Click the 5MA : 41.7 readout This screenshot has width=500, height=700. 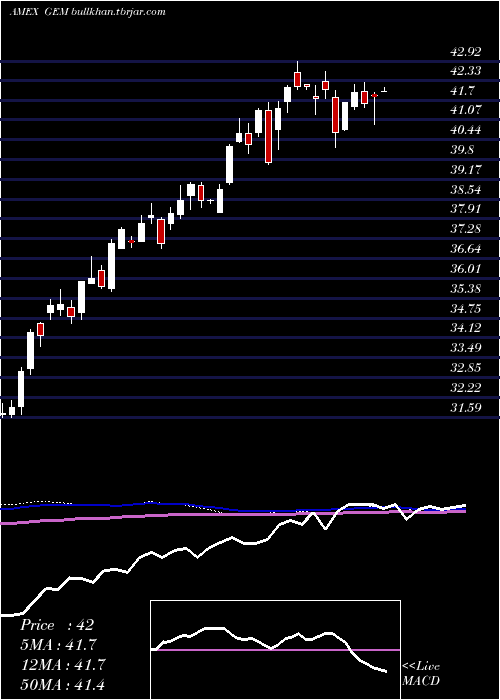58,645
